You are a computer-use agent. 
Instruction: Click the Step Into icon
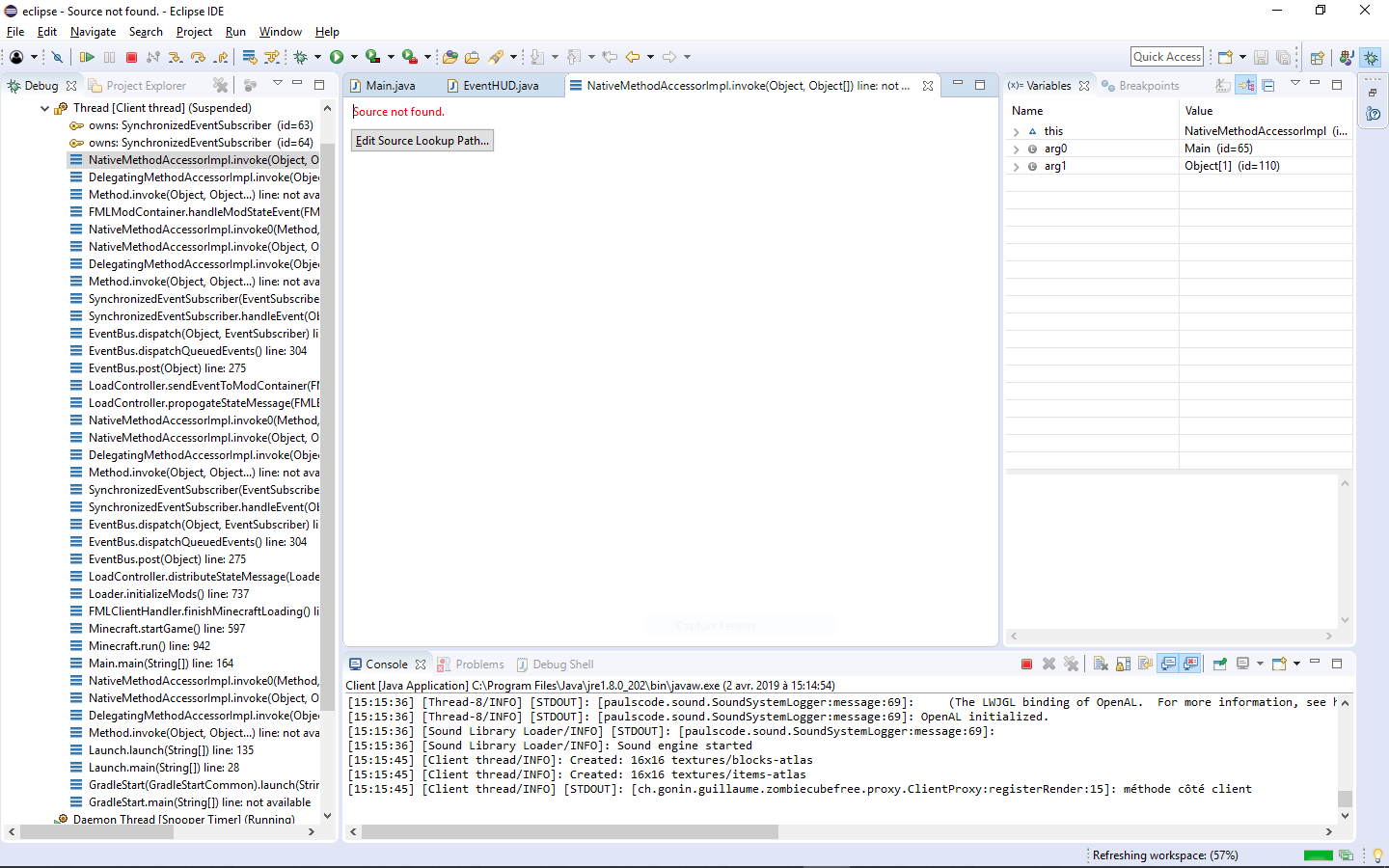(176, 58)
